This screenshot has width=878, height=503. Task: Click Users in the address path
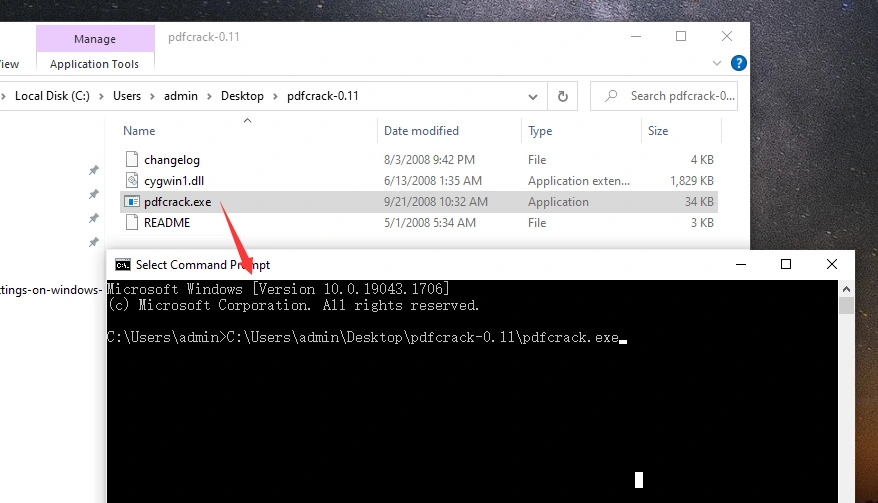click(x=127, y=96)
